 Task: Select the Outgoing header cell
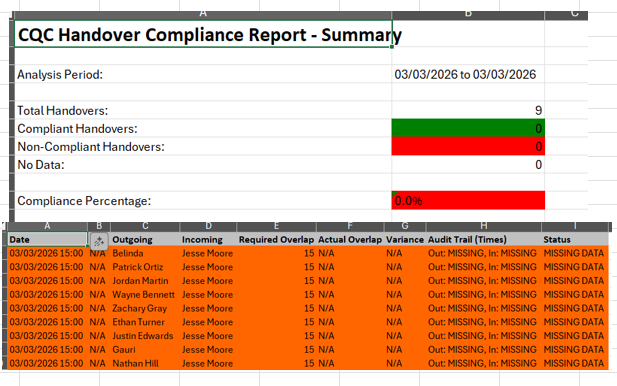coord(145,239)
